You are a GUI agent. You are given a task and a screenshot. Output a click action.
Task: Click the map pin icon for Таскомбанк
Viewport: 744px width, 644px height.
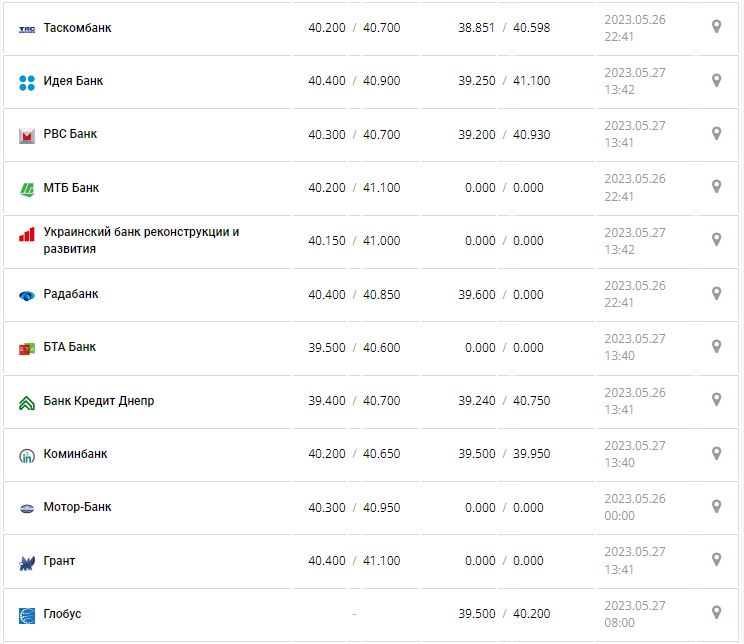716,27
